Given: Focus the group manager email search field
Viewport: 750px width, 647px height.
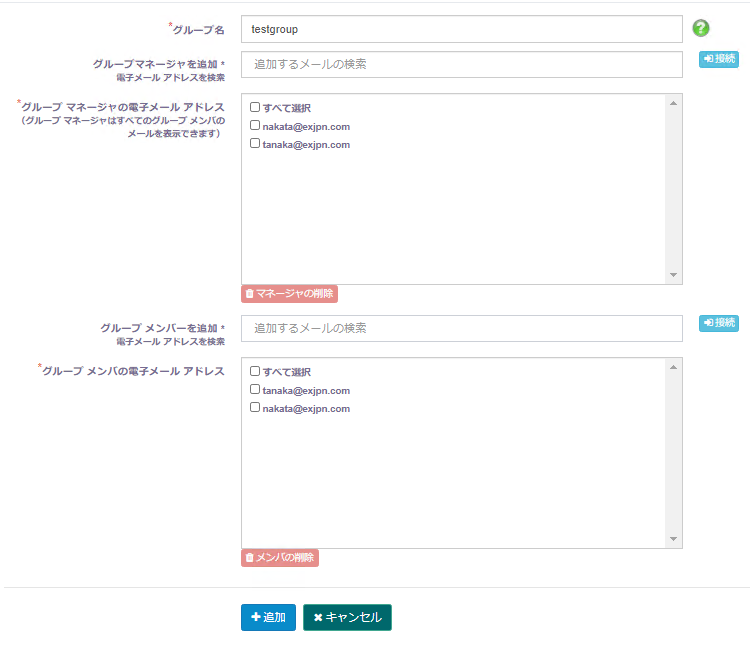Looking at the screenshot, I should click(x=462, y=65).
